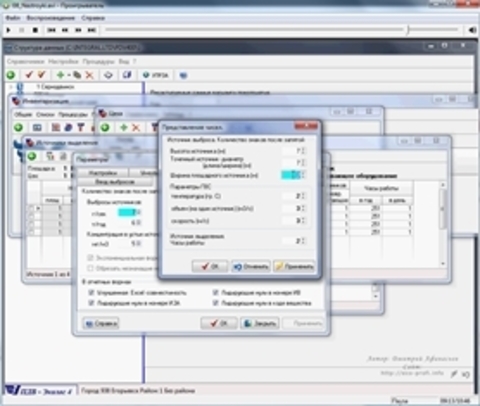Image resolution: width=480 pixels, height=406 pixels.
Task: Click the УПРЗА toolbar button
Action: click(x=156, y=75)
